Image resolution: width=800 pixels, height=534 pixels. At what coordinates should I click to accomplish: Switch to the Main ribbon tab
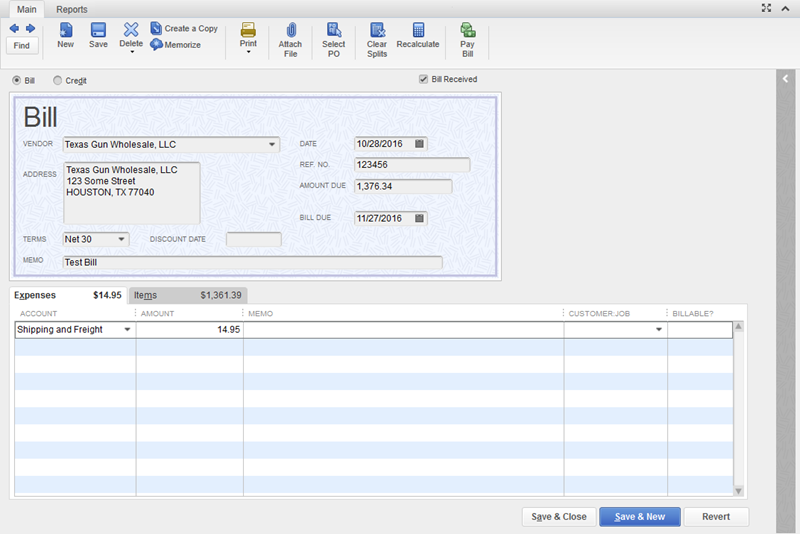(27, 9)
